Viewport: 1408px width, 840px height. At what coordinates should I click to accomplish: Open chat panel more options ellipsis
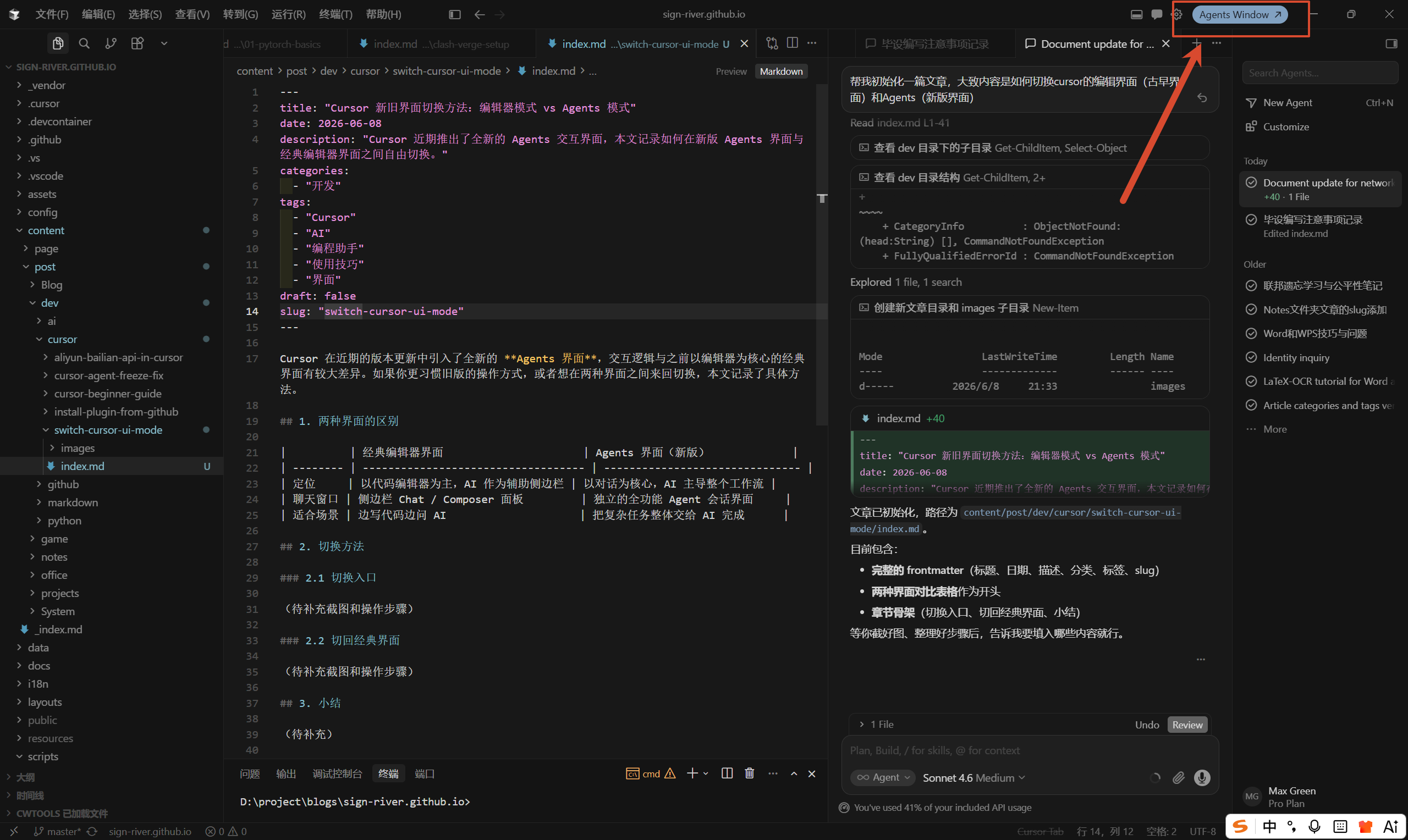click(x=1217, y=43)
